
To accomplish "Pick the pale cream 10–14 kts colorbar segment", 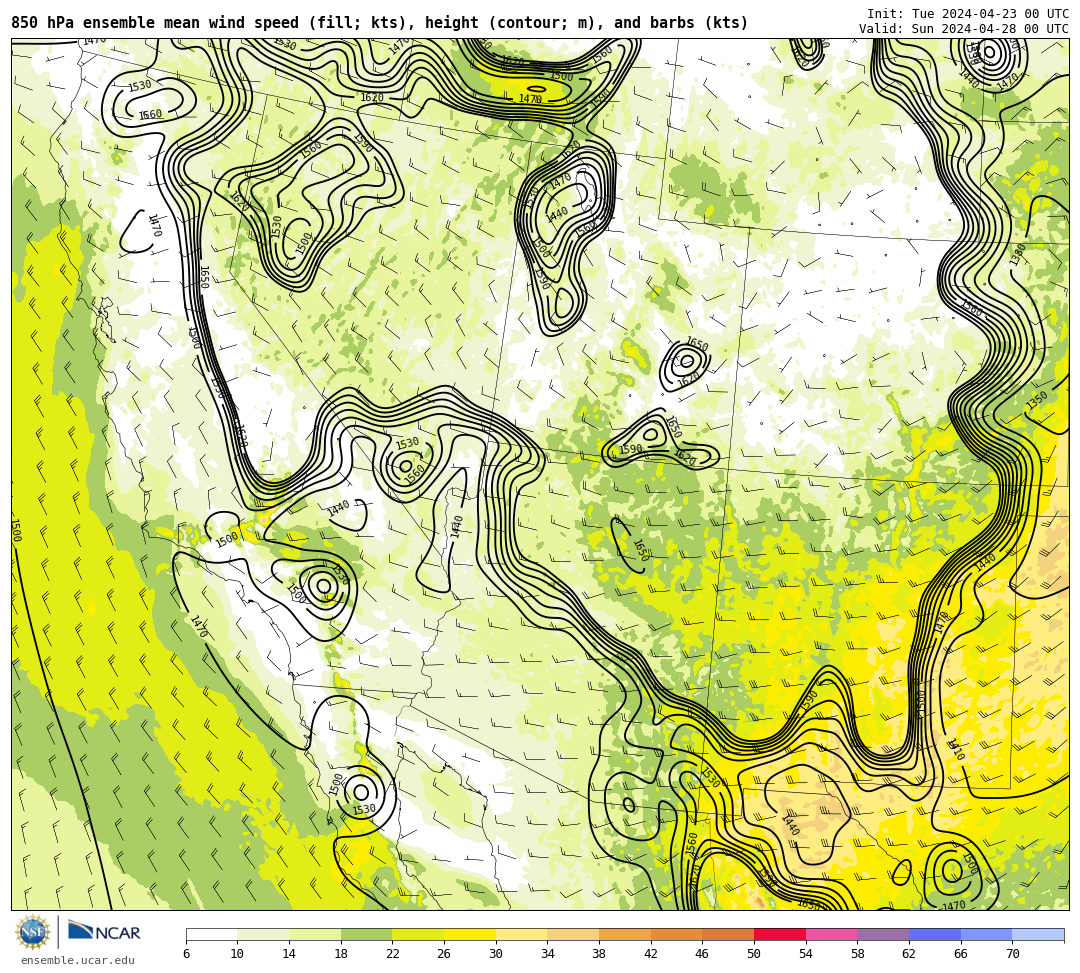I will pos(263,934).
